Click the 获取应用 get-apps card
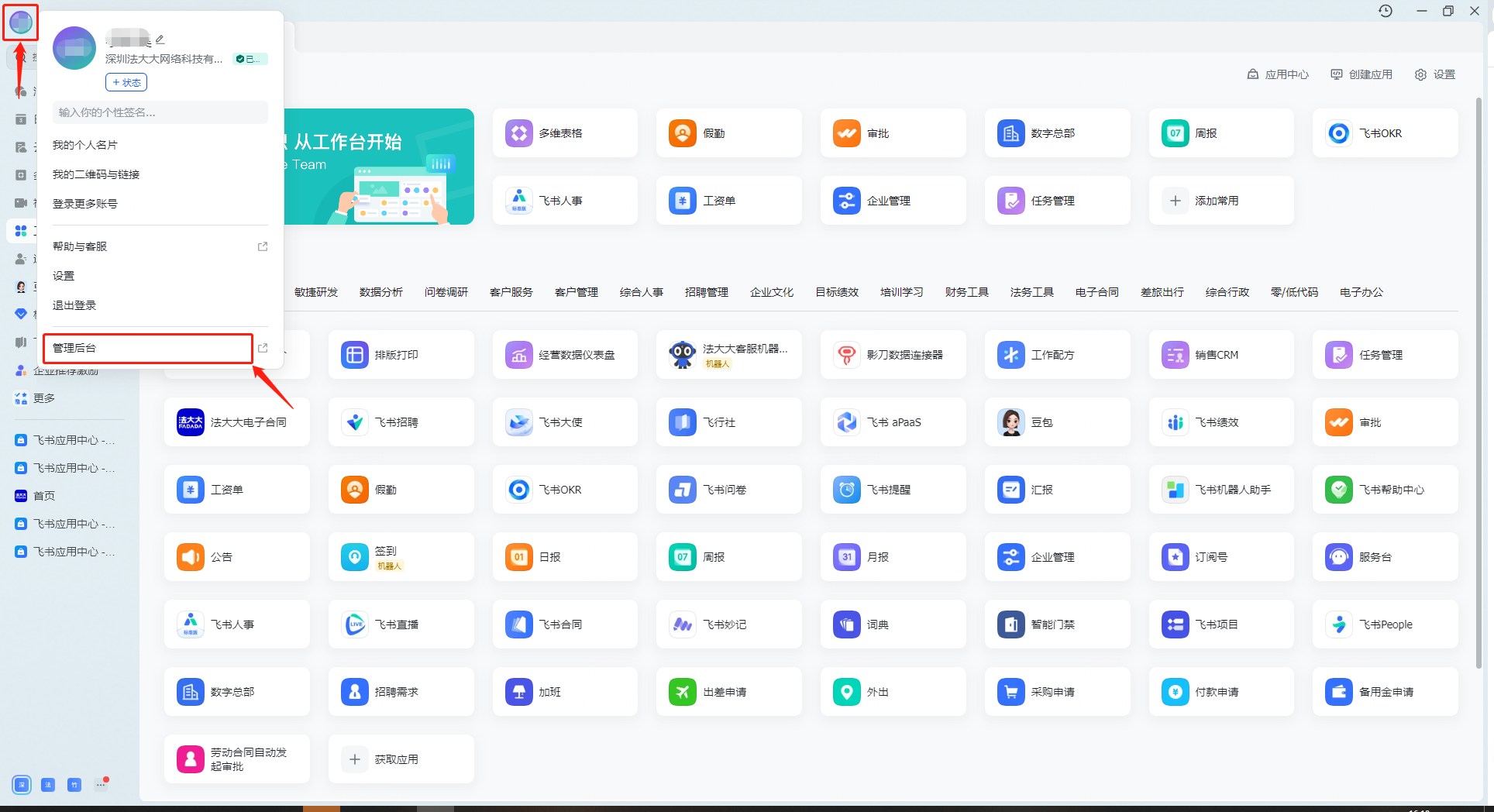Screen dimensions: 1494x812 pyautogui.click(x=401, y=759)
